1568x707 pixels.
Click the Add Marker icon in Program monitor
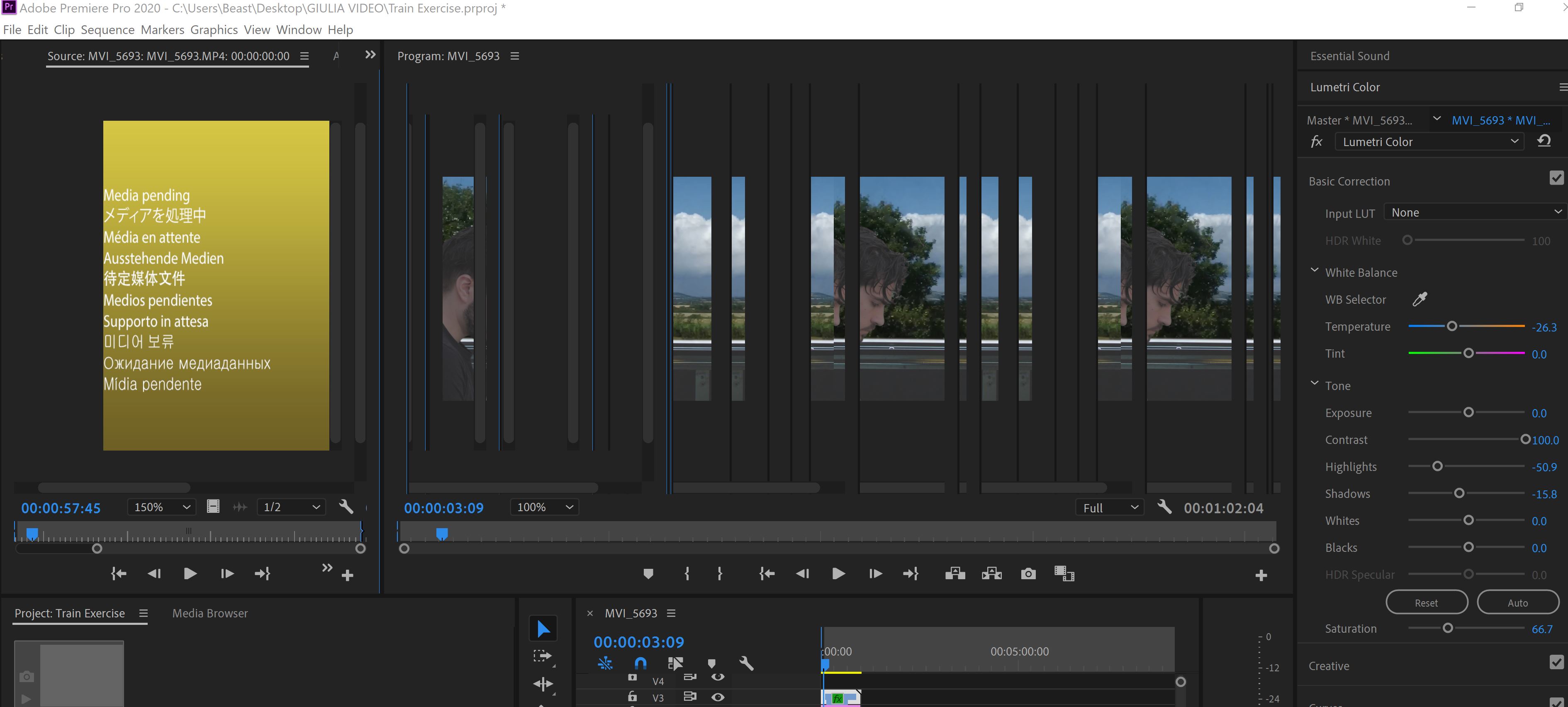pyautogui.click(x=648, y=573)
